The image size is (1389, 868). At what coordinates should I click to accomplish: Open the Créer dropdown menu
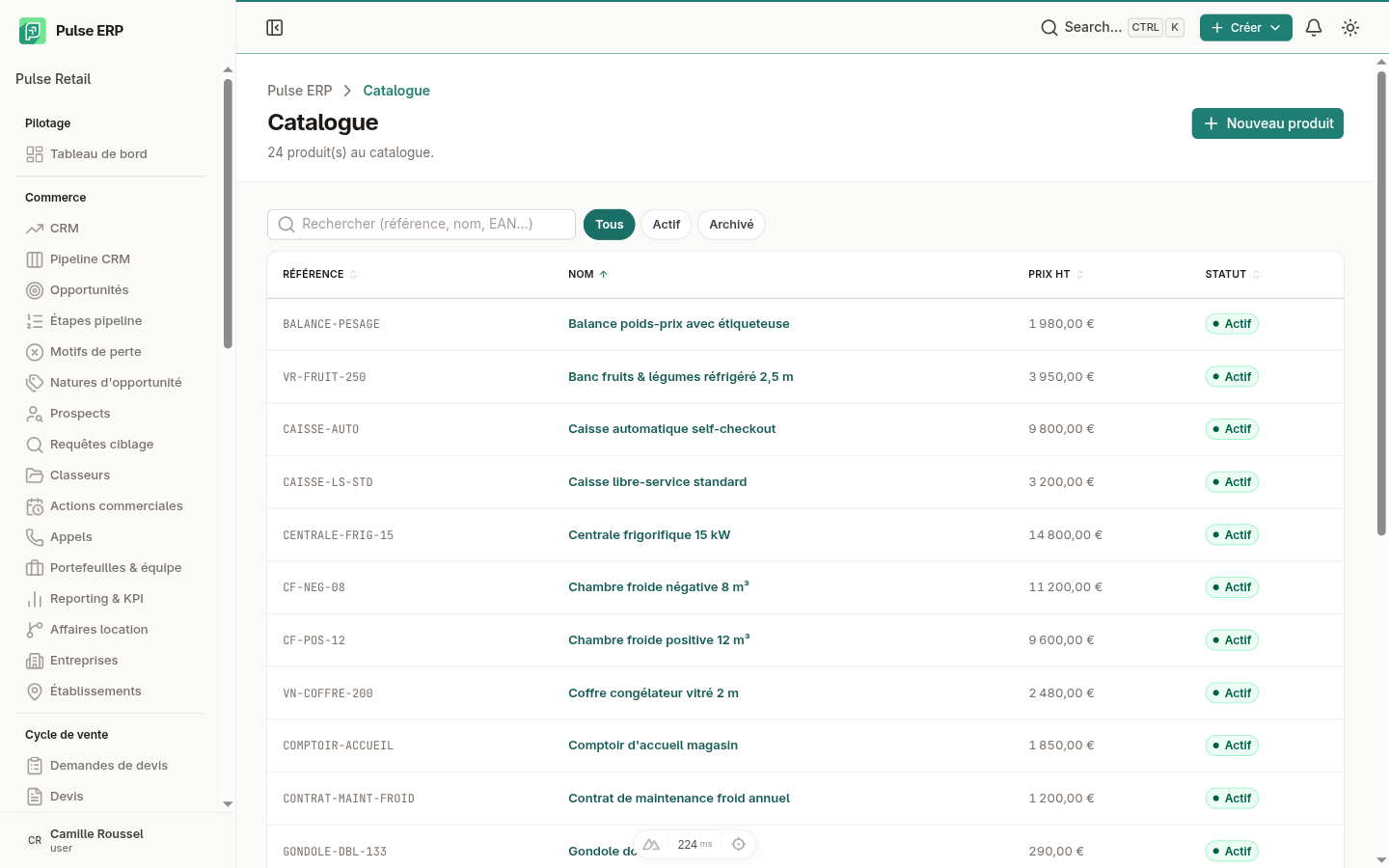(x=1246, y=28)
